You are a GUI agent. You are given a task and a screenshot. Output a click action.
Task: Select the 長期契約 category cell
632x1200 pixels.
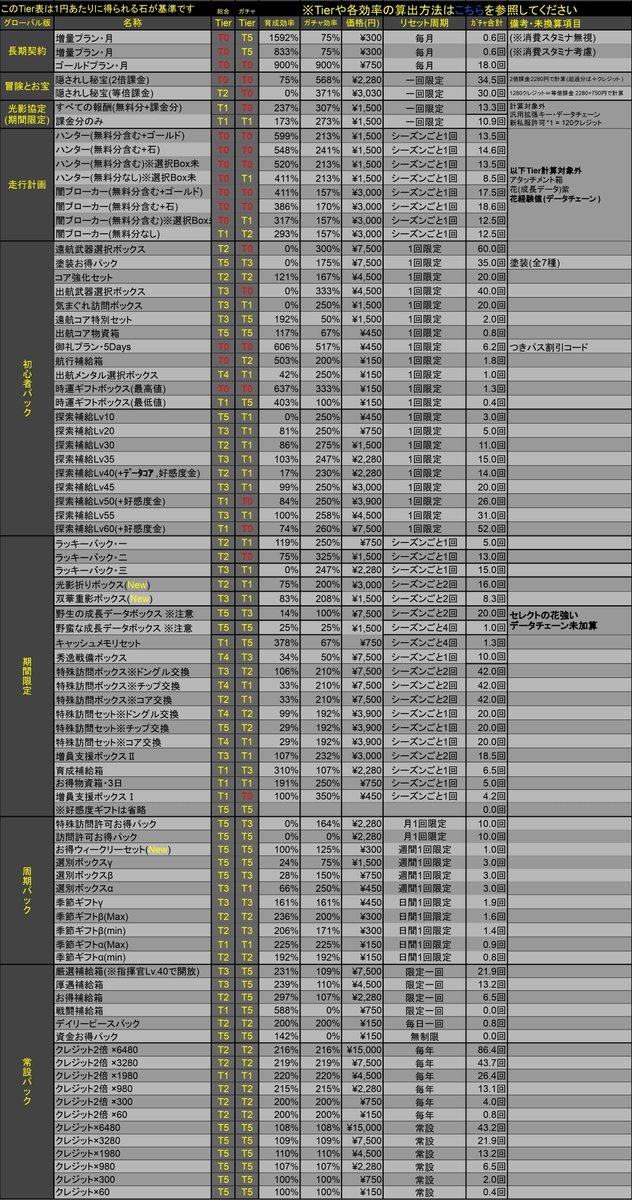27,49
